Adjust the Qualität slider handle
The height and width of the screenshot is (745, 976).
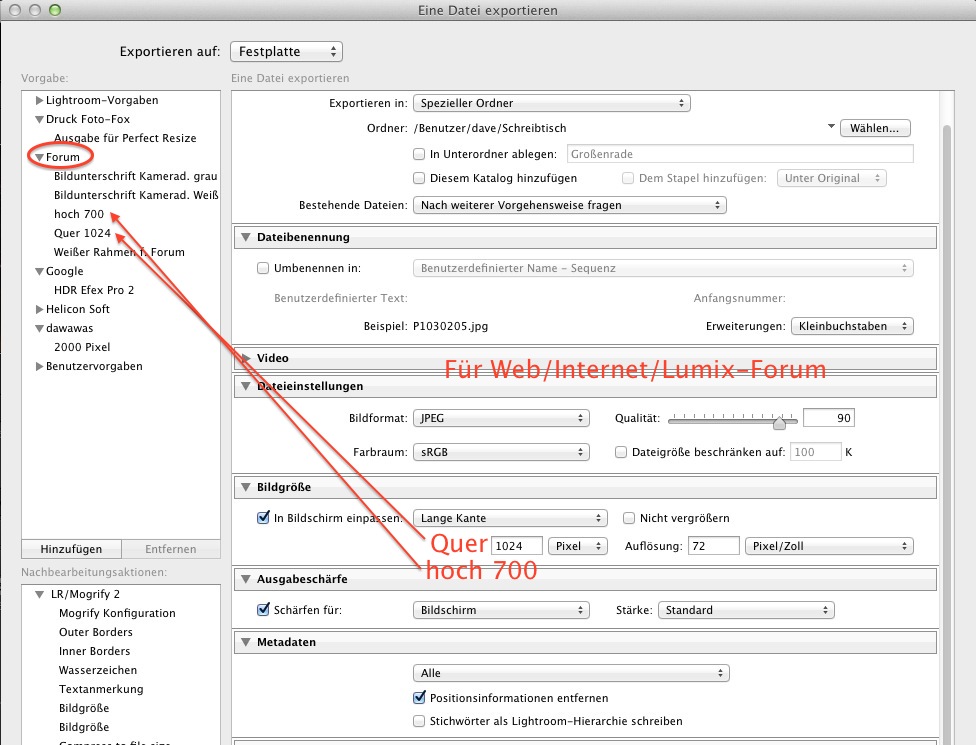click(x=779, y=420)
